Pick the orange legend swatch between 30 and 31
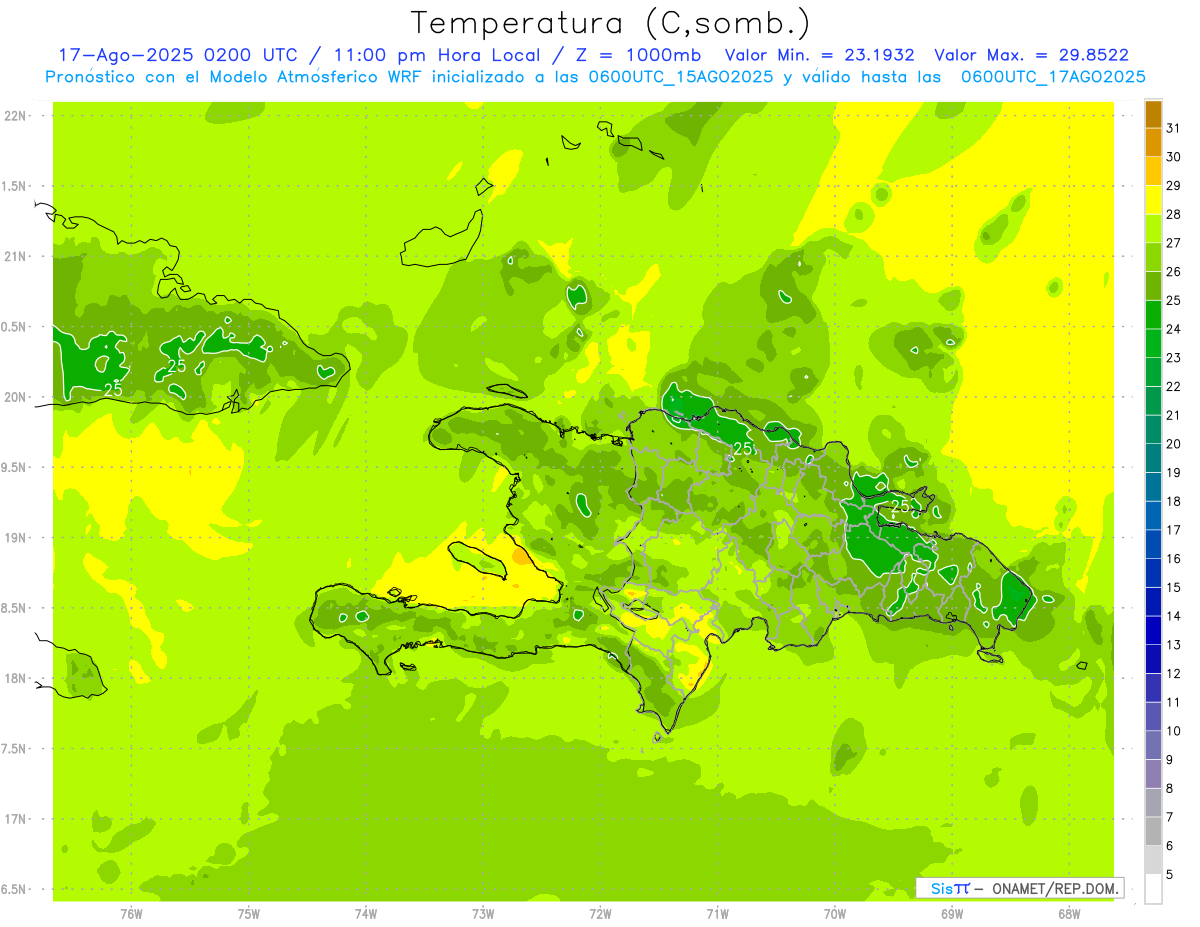 [1153, 143]
